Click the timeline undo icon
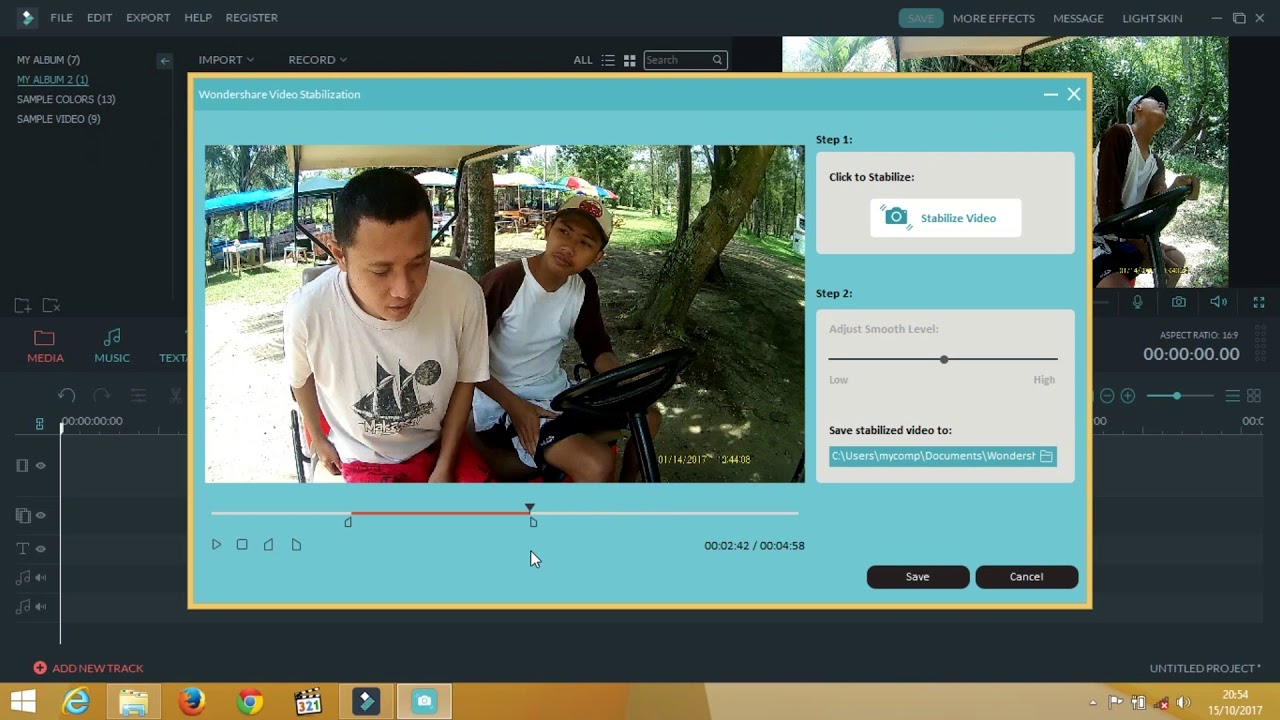1280x720 pixels. pos(66,396)
